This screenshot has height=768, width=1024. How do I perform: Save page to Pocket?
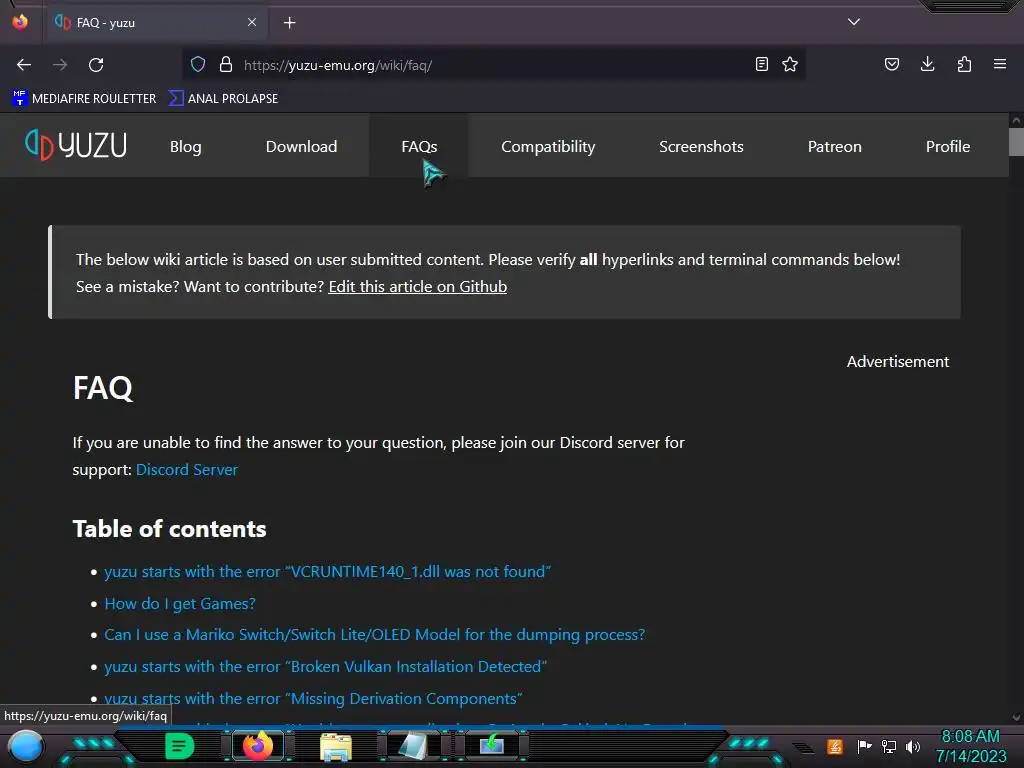pyautogui.click(x=892, y=65)
